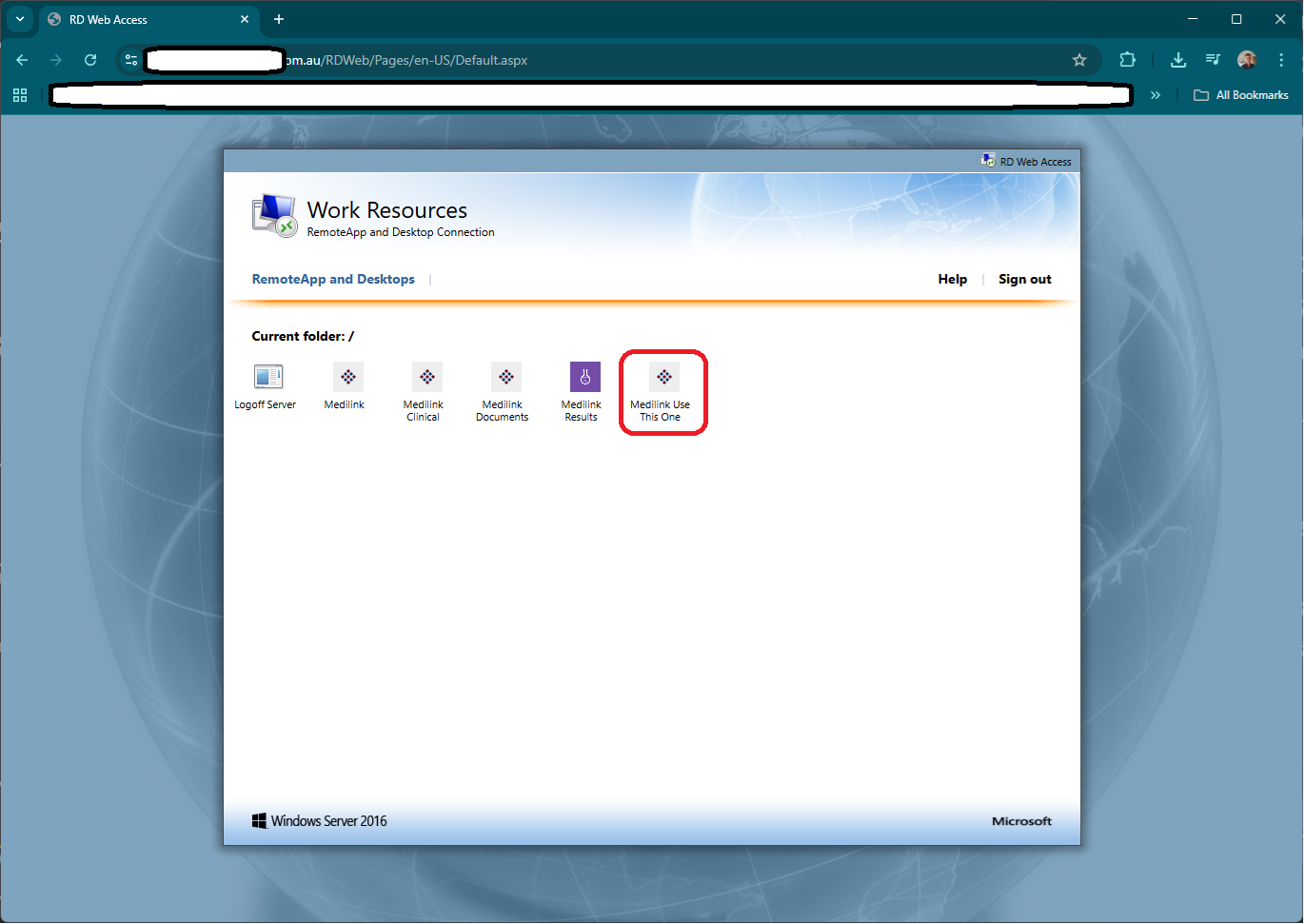Go back in the browser
Screen dimensions: 1304x924
(x=22, y=60)
